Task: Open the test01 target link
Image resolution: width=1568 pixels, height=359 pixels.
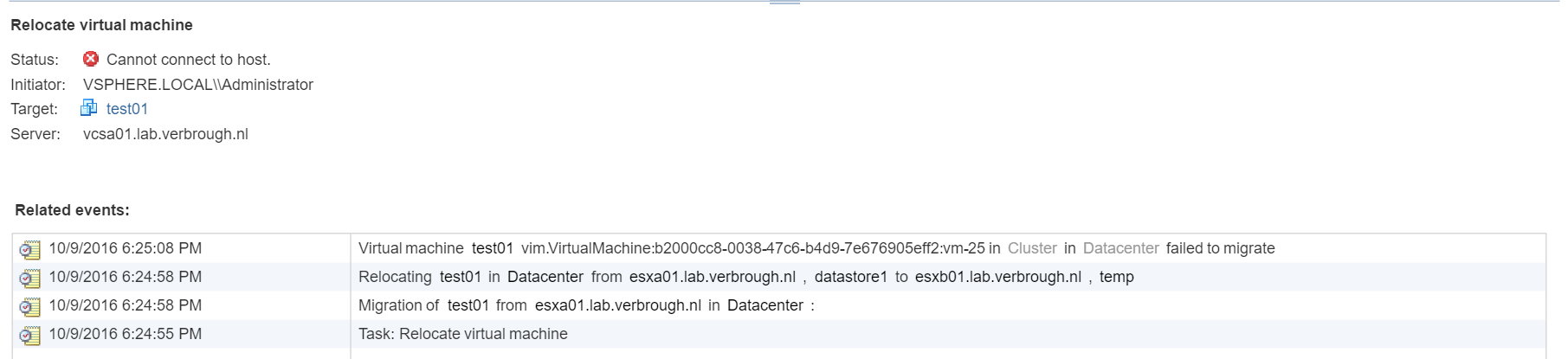Action: coord(126,109)
